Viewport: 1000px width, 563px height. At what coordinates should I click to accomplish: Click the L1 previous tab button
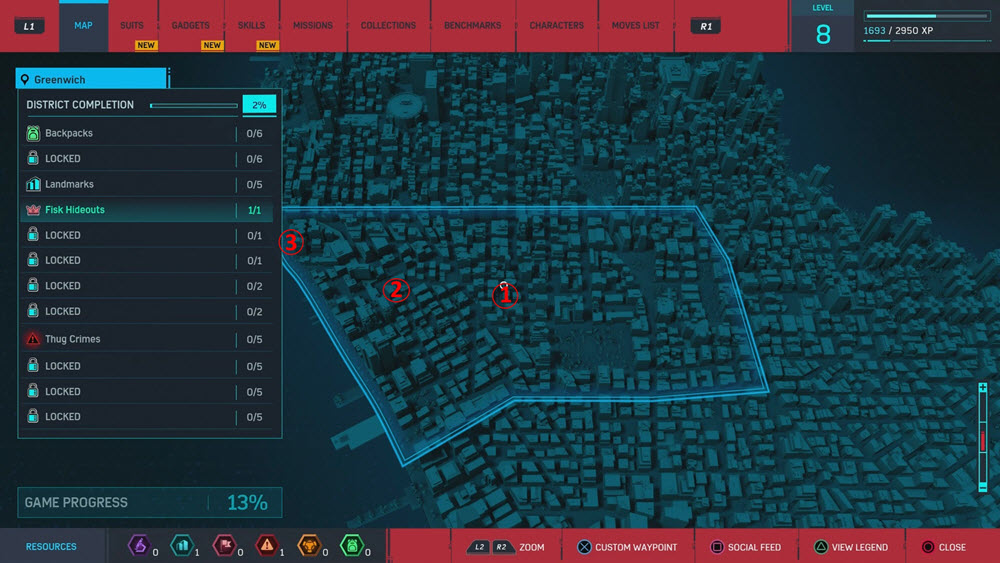pos(29,26)
